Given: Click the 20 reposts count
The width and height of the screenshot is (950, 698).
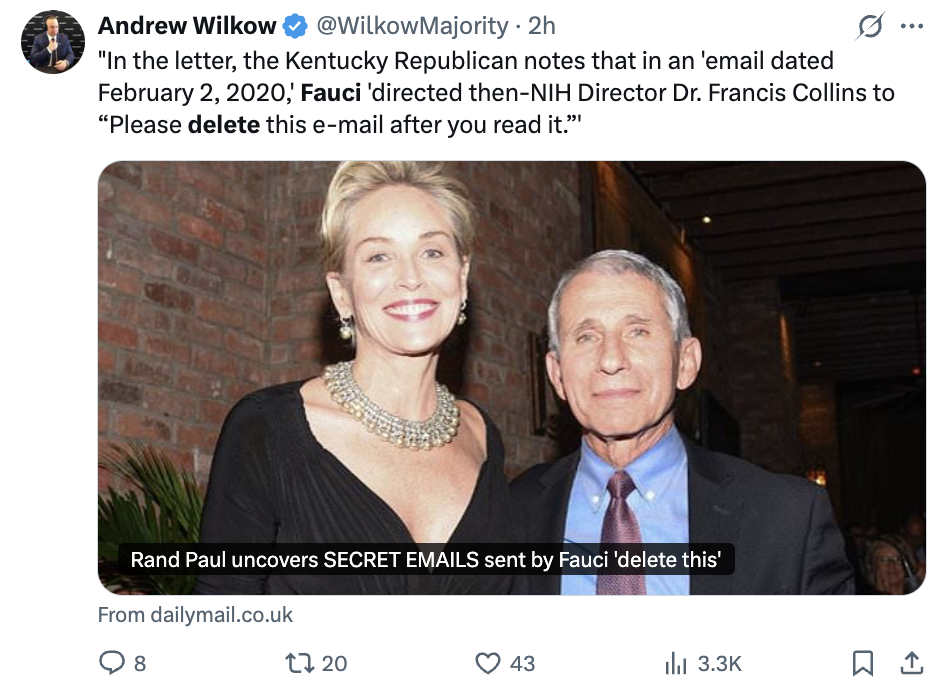Looking at the screenshot, I should point(335,663).
